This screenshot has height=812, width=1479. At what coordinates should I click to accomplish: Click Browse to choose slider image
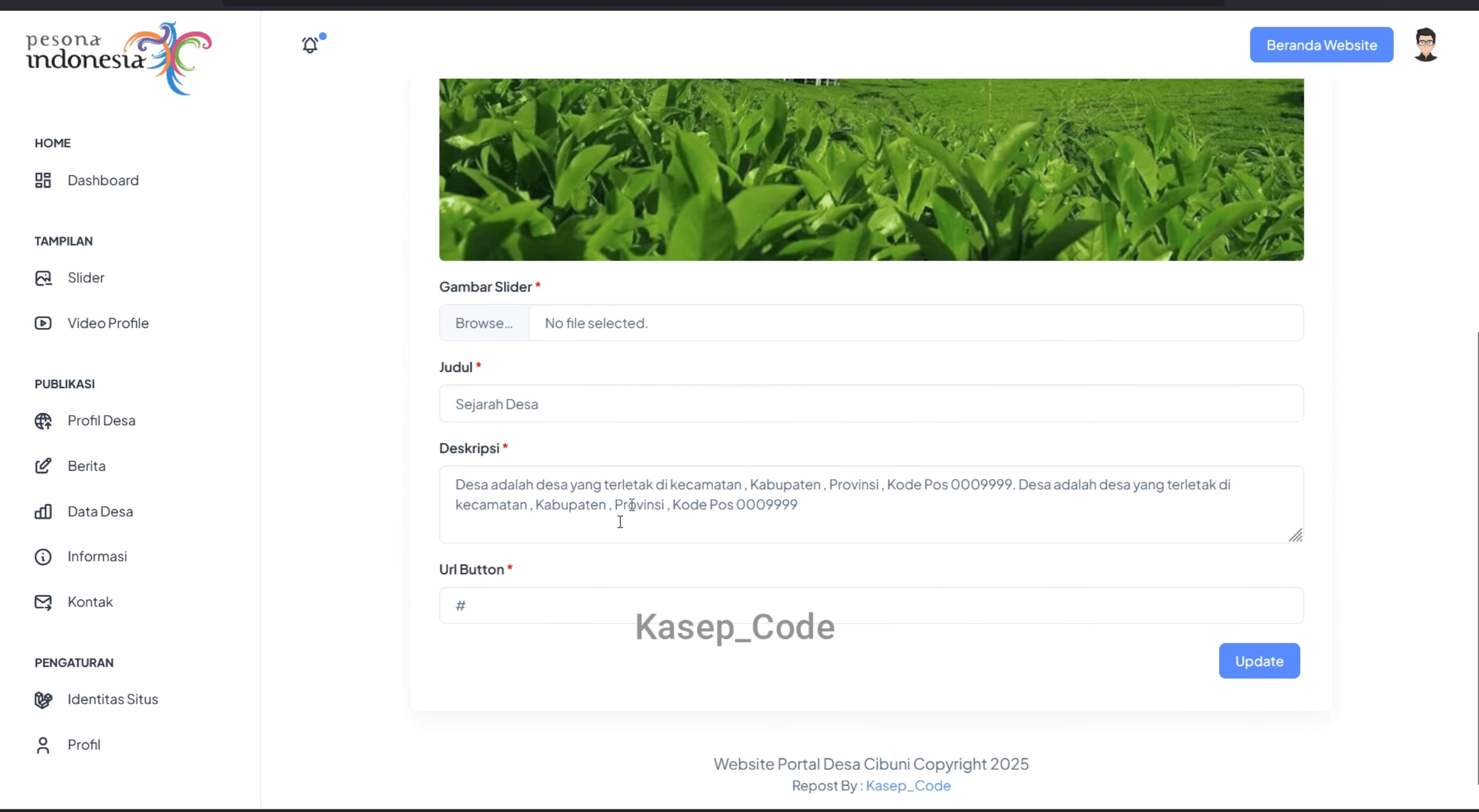click(x=484, y=323)
